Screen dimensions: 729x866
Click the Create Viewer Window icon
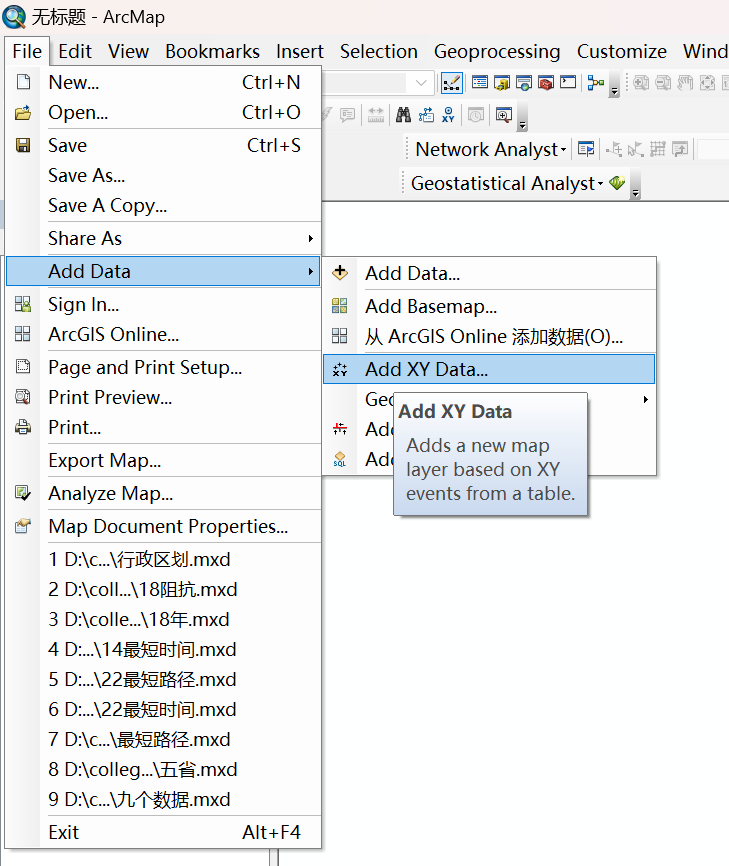[504, 115]
